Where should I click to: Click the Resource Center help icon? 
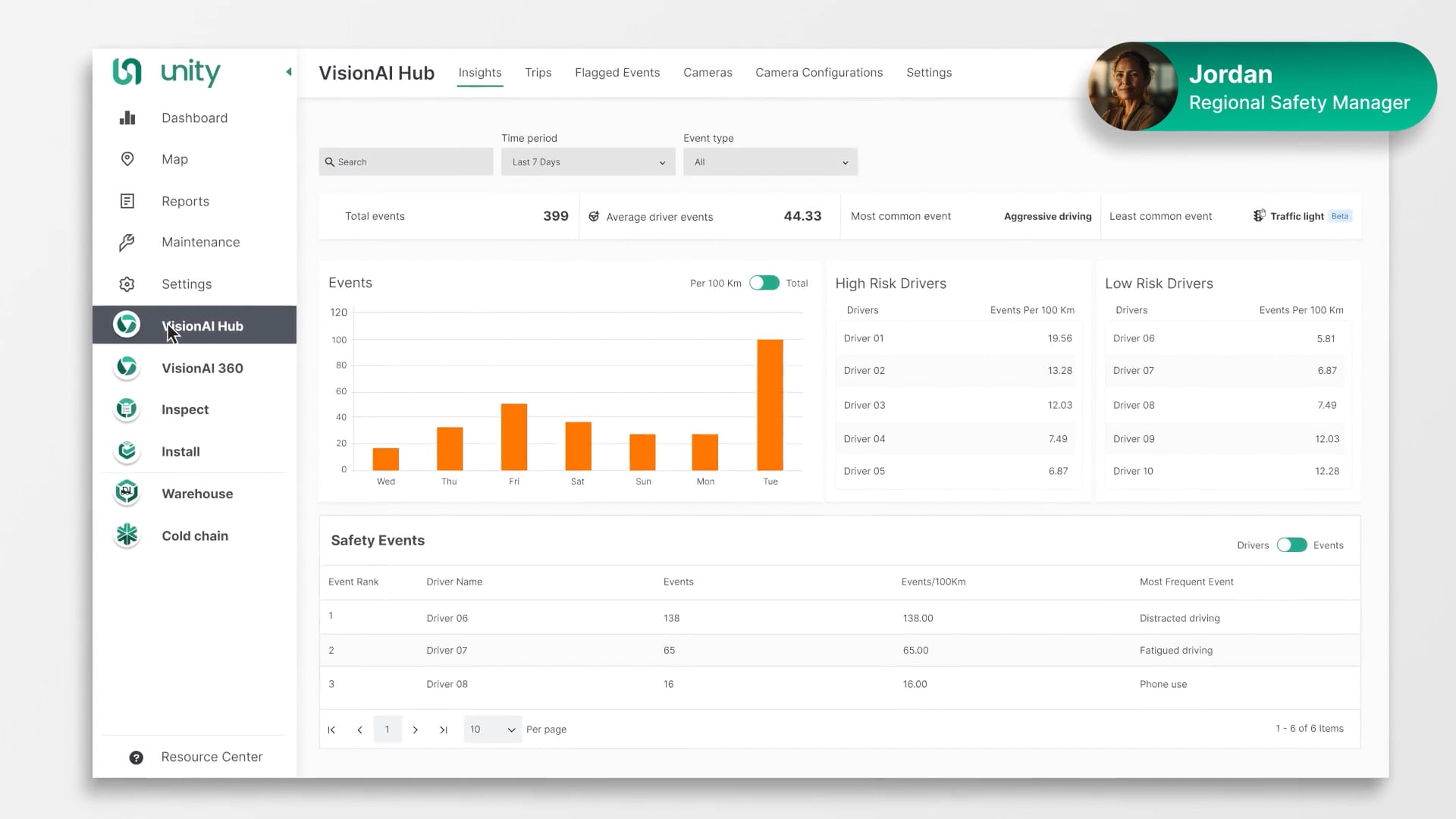click(x=136, y=758)
